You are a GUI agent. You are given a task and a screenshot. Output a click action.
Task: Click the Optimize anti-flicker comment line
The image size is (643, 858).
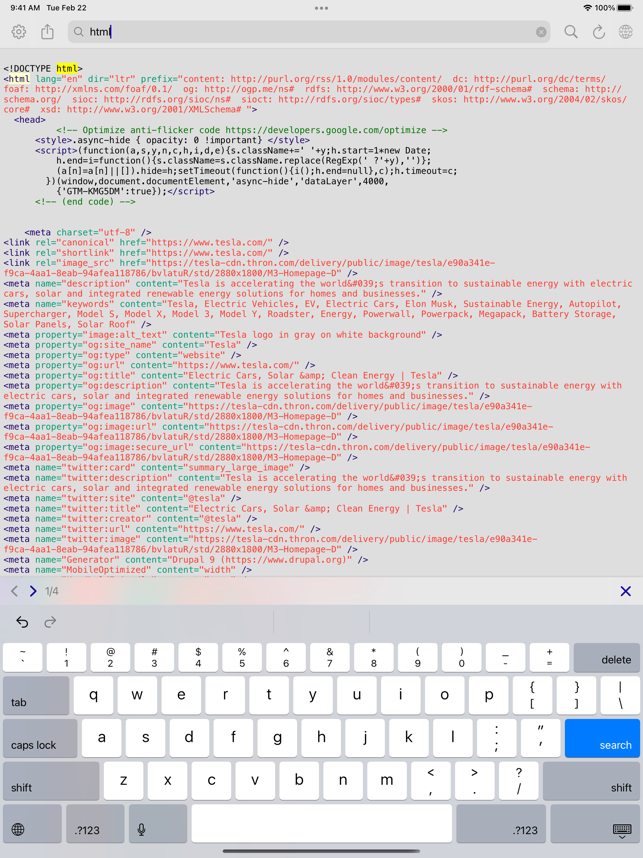click(252, 130)
